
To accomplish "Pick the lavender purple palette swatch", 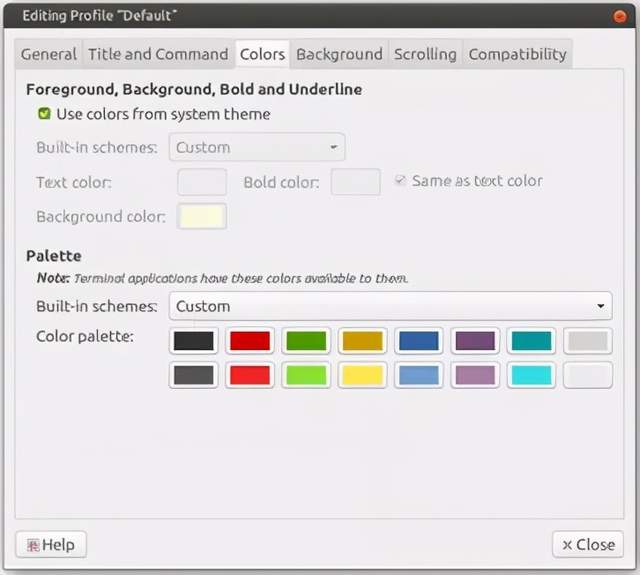I will (x=475, y=375).
